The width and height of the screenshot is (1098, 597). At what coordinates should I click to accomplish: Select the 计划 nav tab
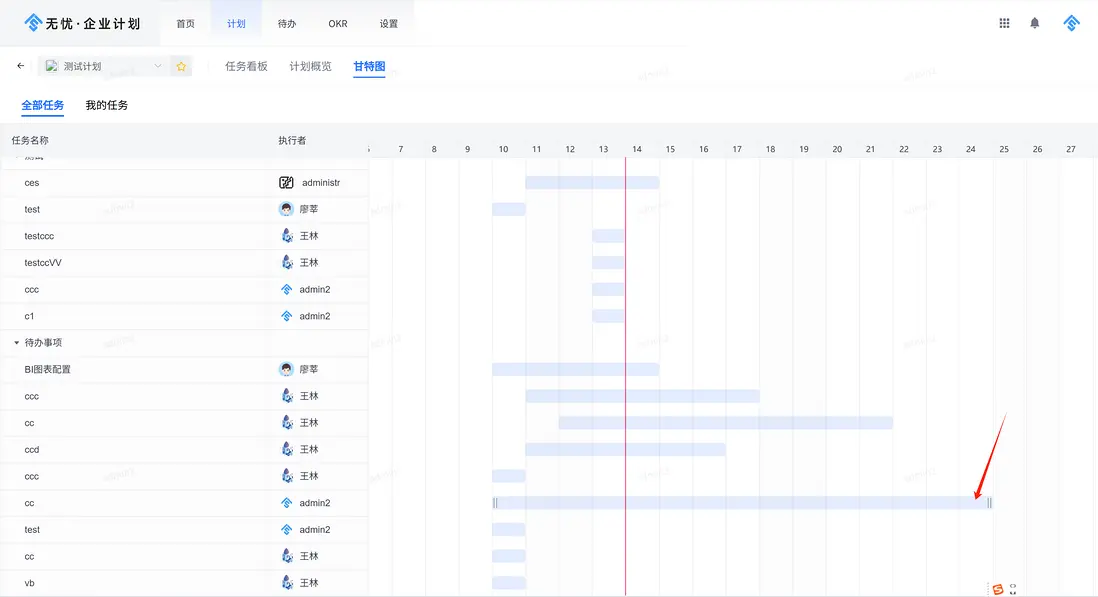pos(236,24)
